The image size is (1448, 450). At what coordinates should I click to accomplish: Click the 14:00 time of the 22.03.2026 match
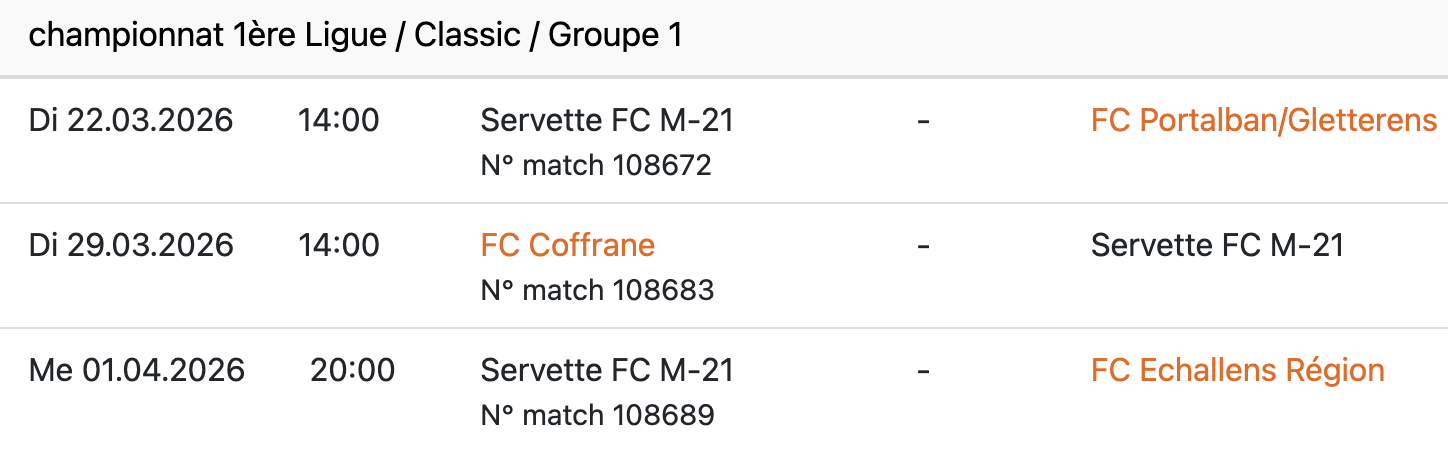[338, 121]
